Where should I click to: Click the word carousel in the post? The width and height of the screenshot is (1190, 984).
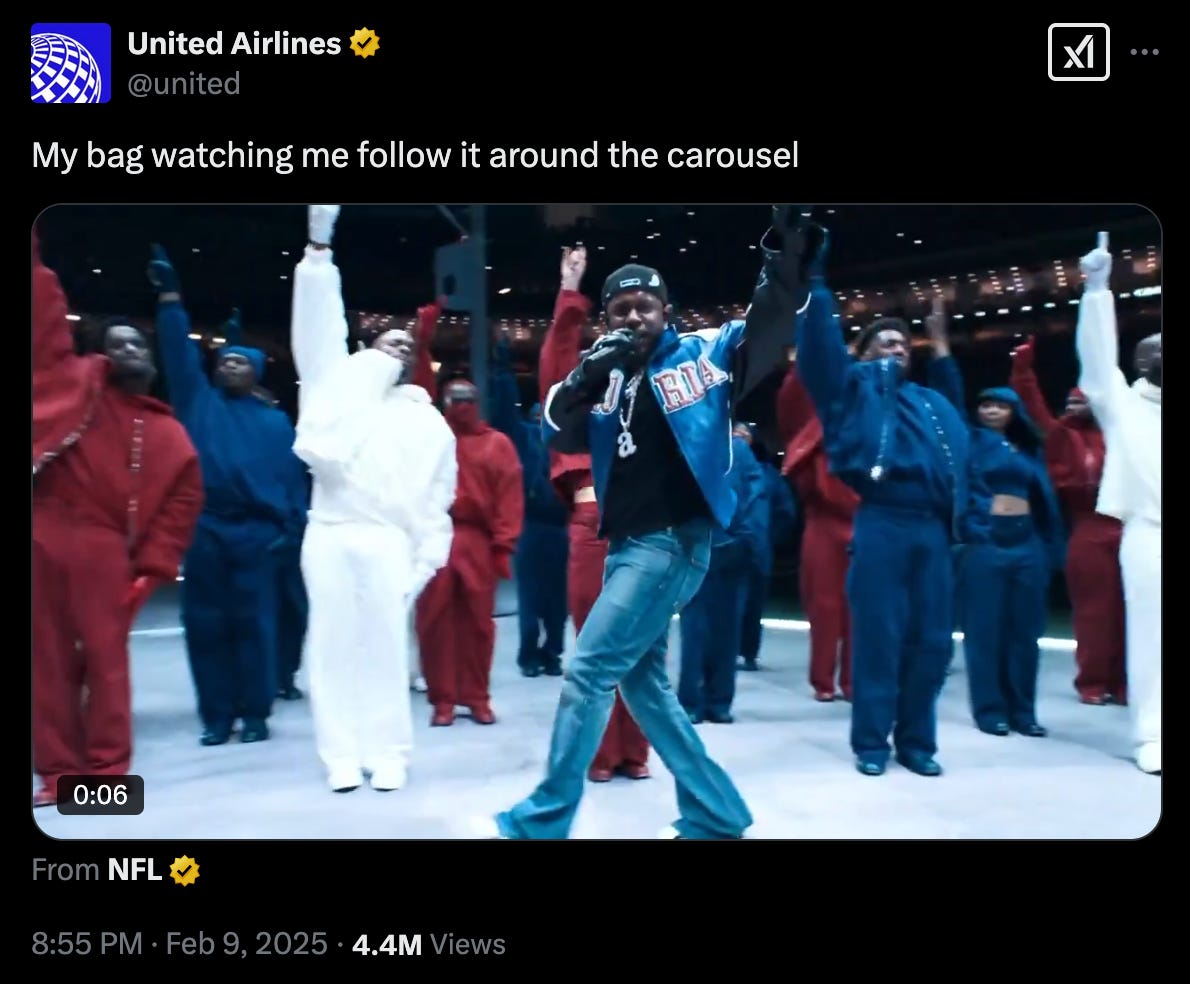(x=732, y=155)
